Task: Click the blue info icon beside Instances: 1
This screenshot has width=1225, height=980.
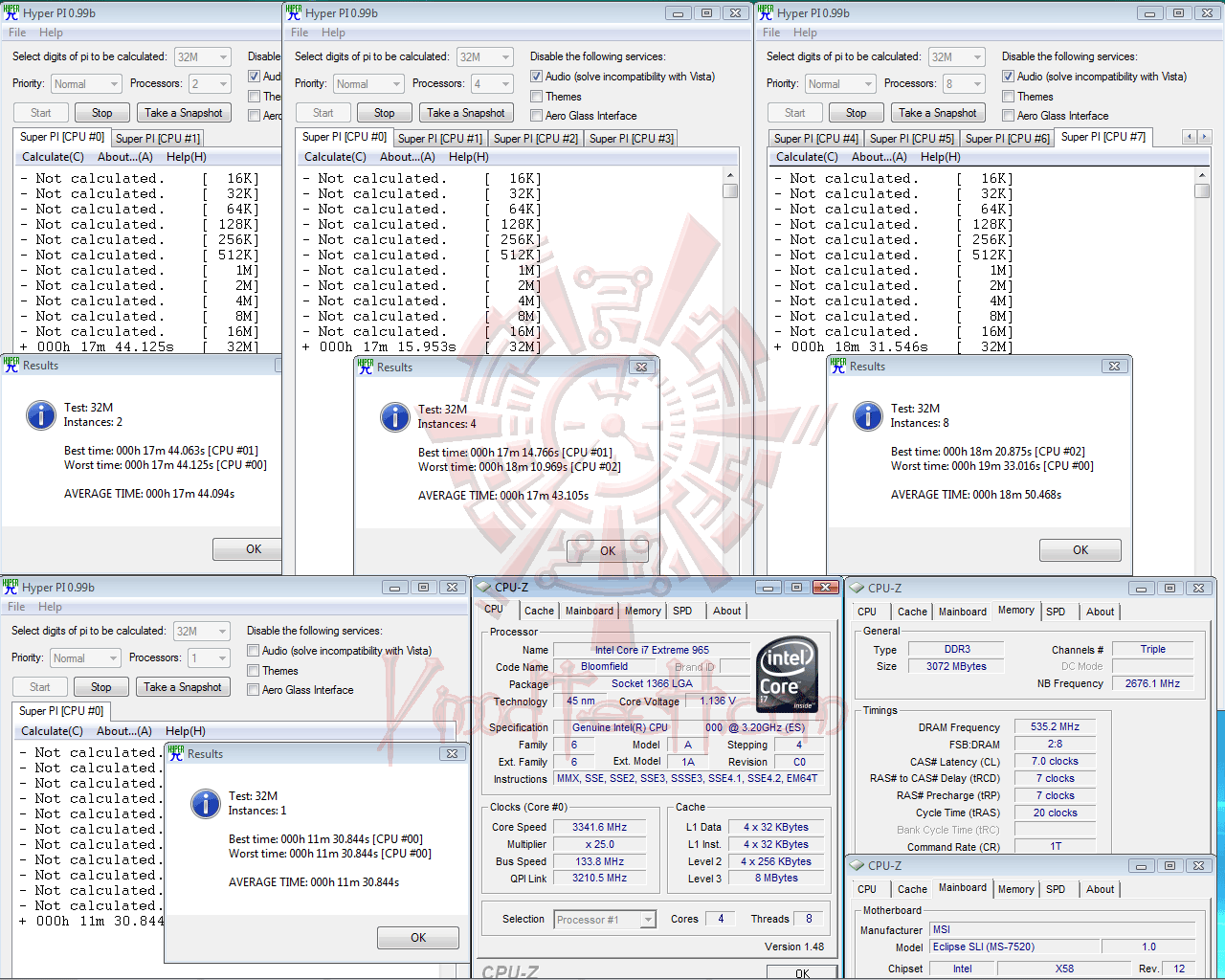Action: (205, 804)
